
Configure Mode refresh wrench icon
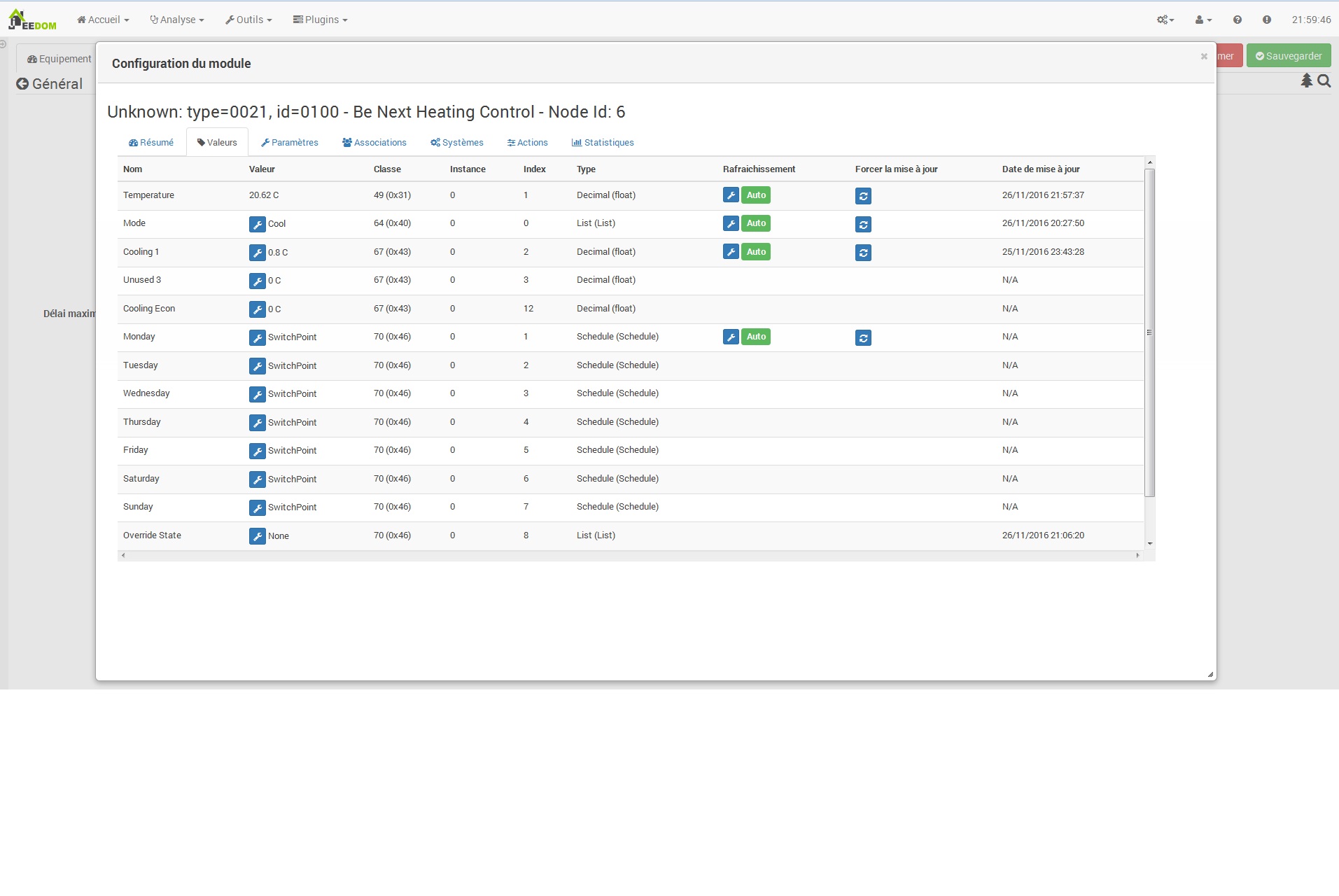731,223
